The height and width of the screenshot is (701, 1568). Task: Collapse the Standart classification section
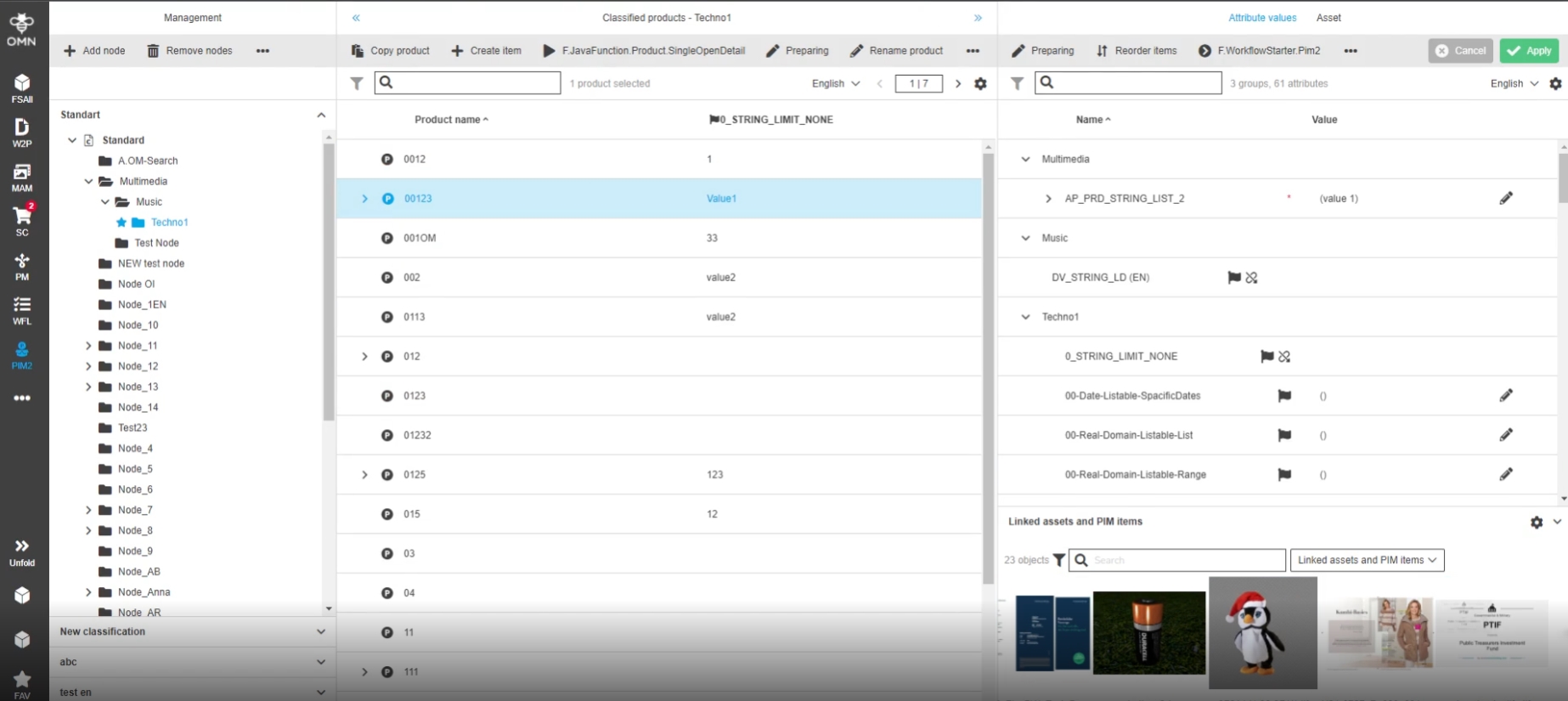(321, 115)
